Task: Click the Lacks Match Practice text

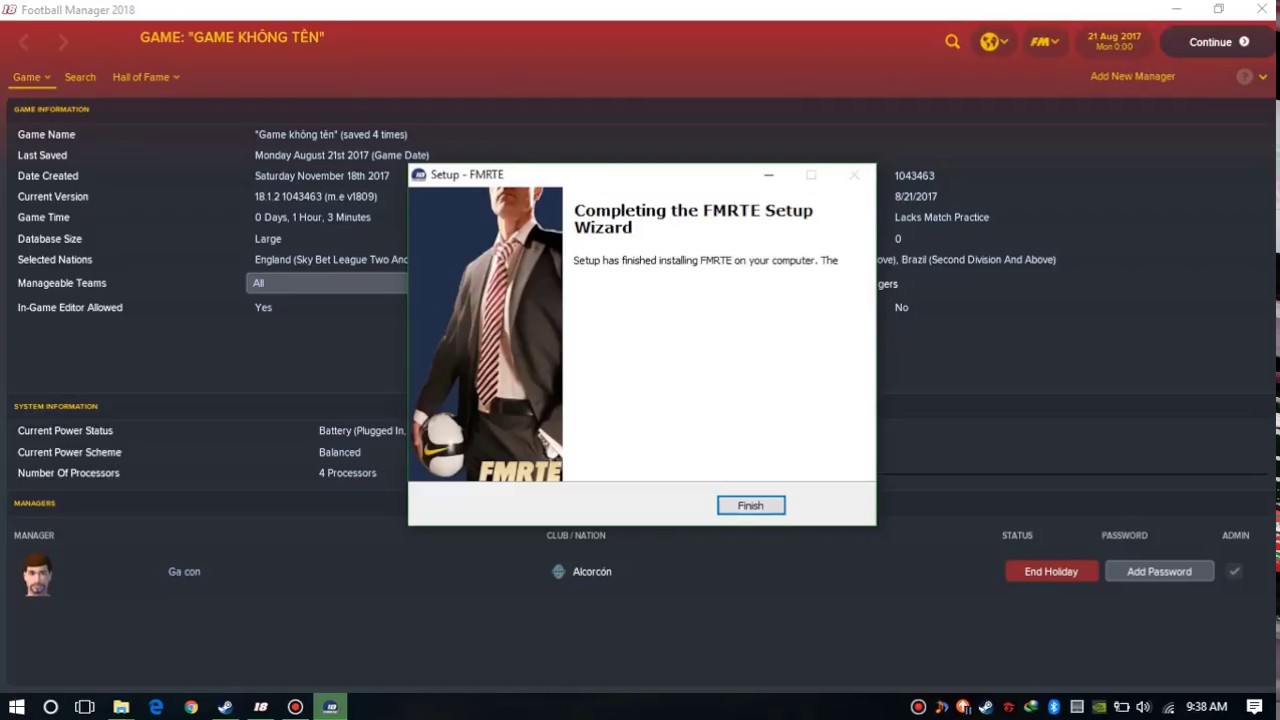Action: [942, 217]
